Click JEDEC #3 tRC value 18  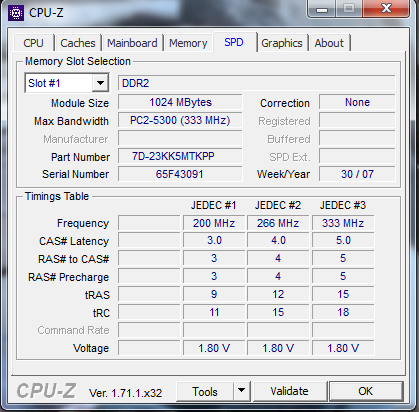point(343,312)
